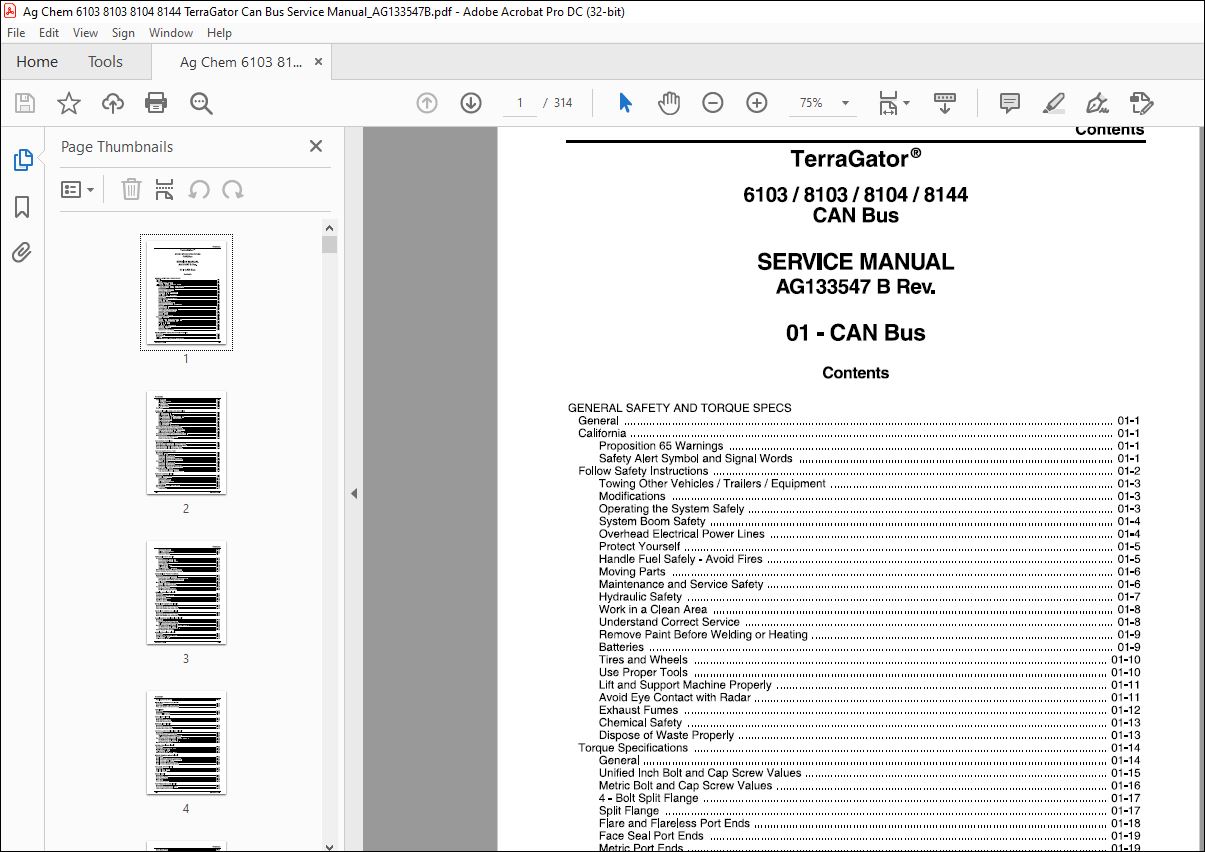The width and height of the screenshot is (1205, 852).
Task: Open the Sign menu
Action: click(x=123, y=33)
